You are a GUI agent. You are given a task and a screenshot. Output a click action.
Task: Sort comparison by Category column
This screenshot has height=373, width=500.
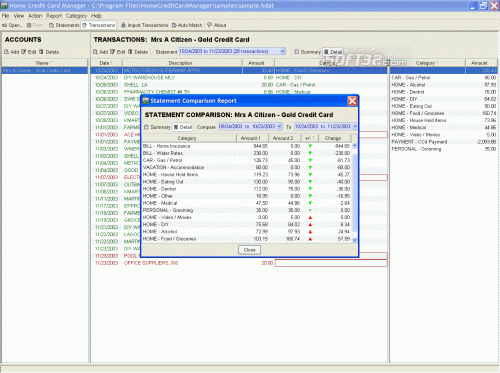click(x=189, y=138)
